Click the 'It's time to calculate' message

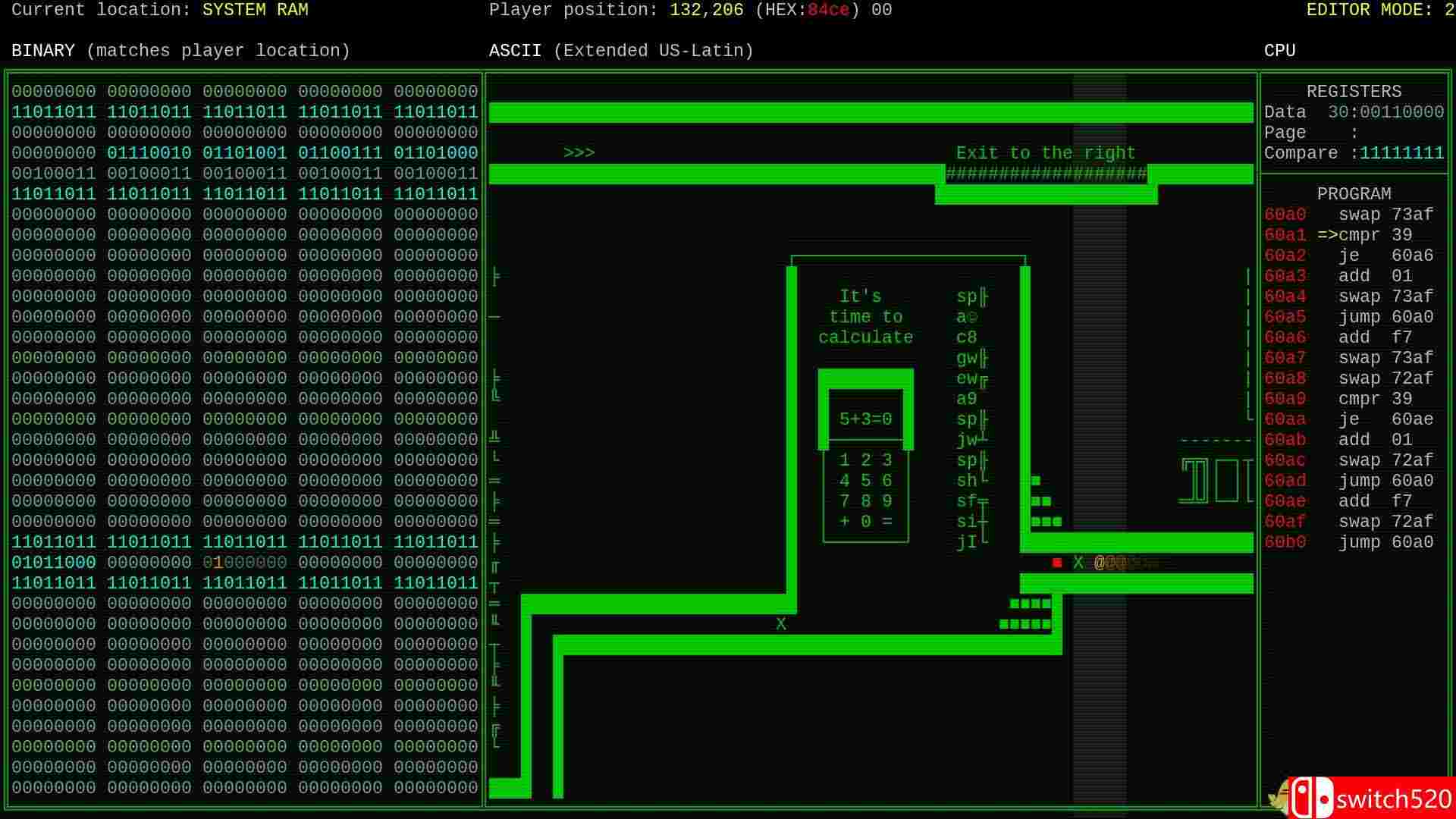(x=866, y=317)
